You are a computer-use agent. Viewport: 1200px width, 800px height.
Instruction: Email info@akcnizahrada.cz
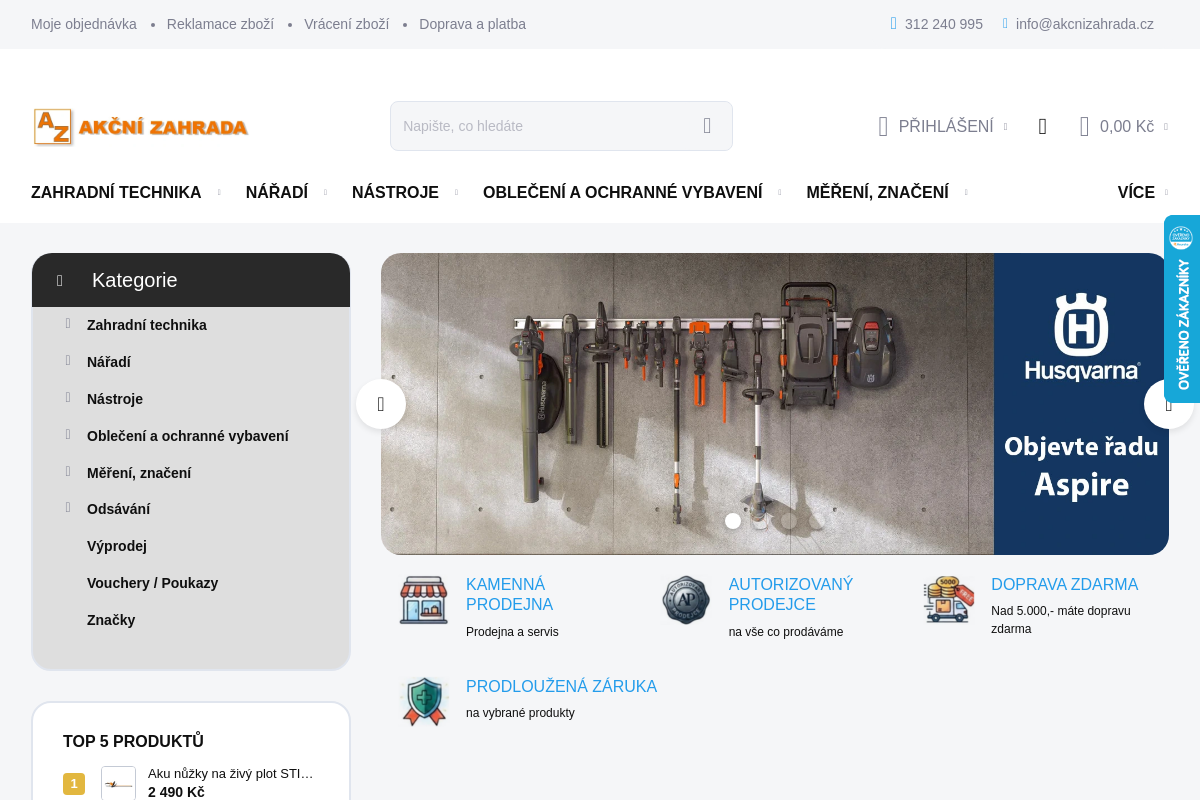[x=1085, y=24]
